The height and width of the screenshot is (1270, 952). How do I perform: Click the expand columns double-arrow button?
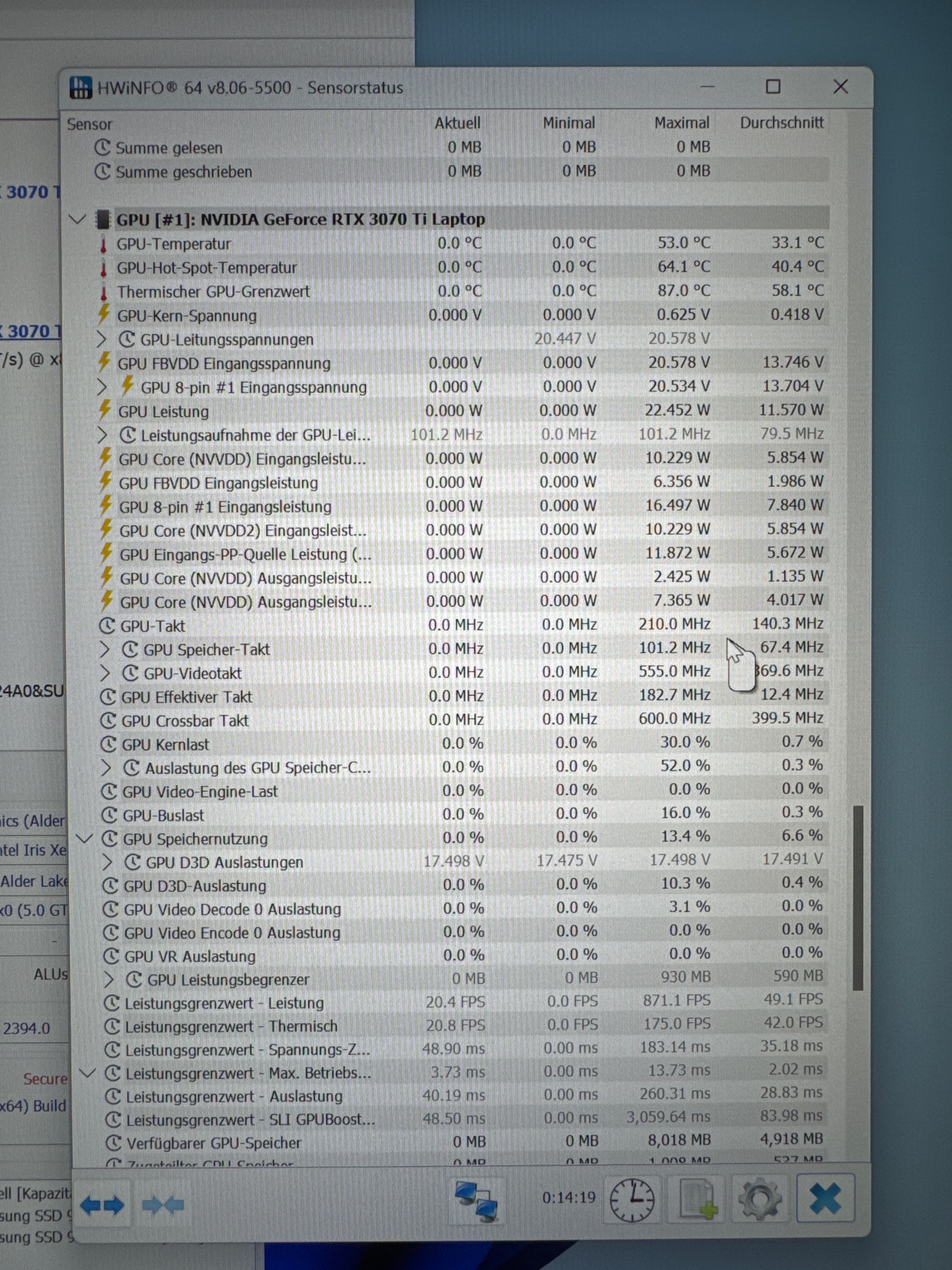pyautogui.click(x=102, y=1204)
